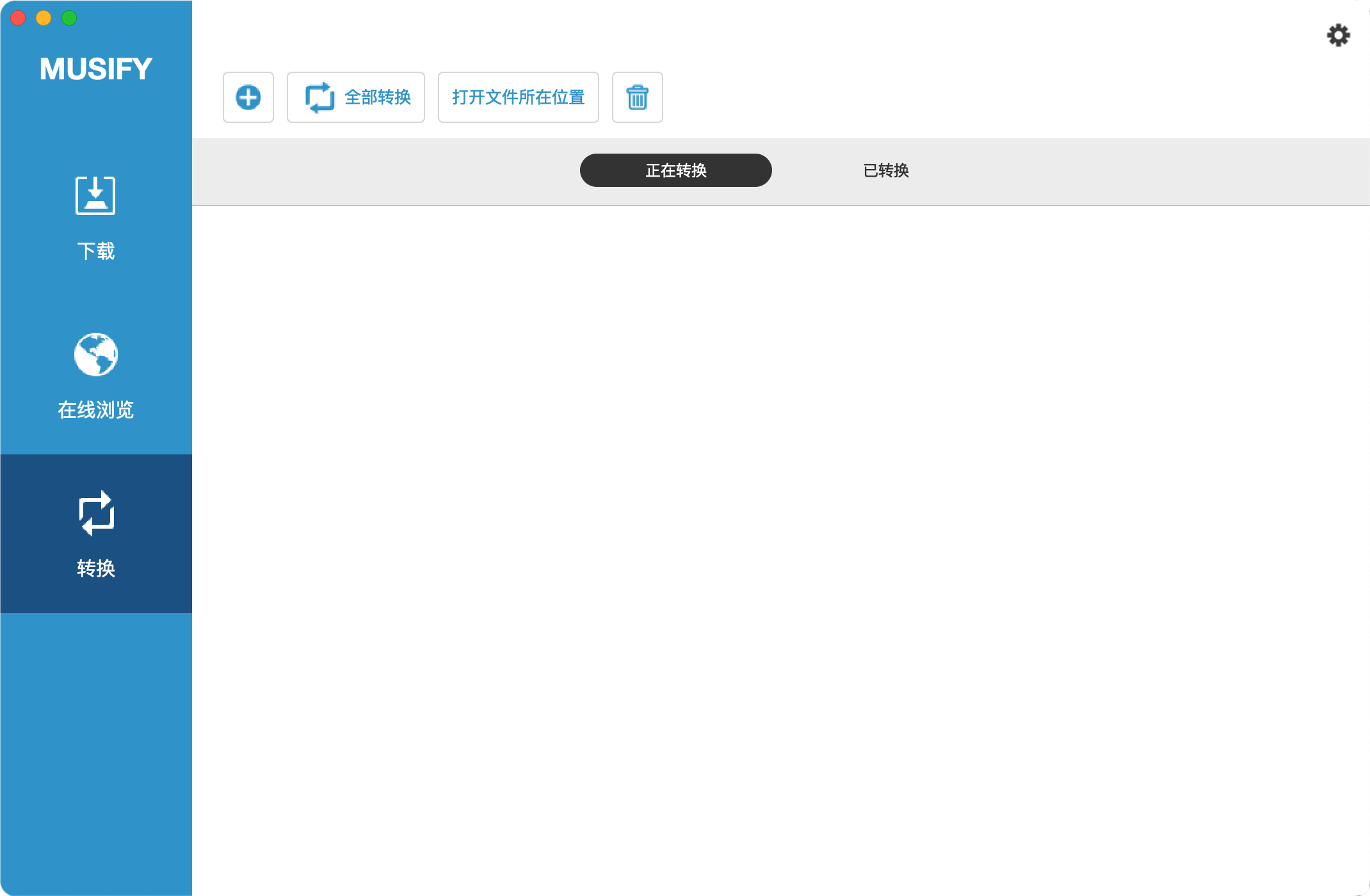Select the 转换 sidebar label
The height and width of the screenshot is (896, 1370).
tap(96, 568)
